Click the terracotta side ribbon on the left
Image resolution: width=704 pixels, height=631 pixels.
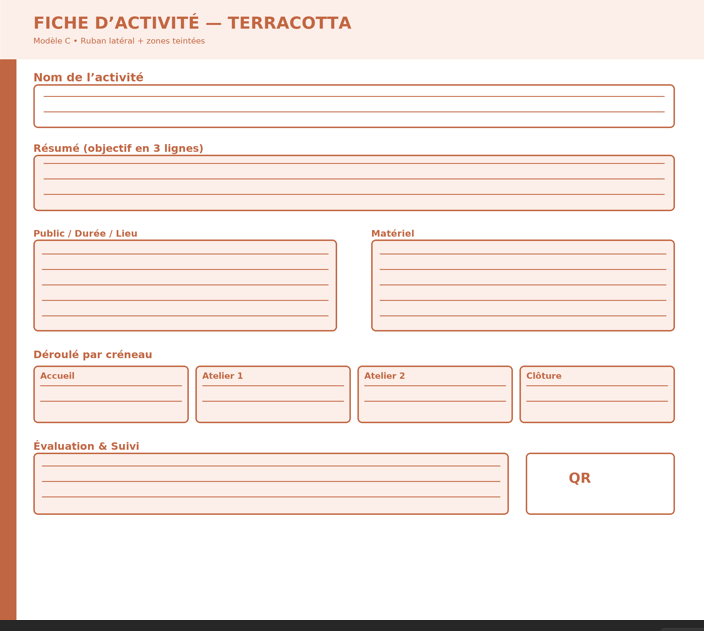pyautogui.click(x=8, y=340)
